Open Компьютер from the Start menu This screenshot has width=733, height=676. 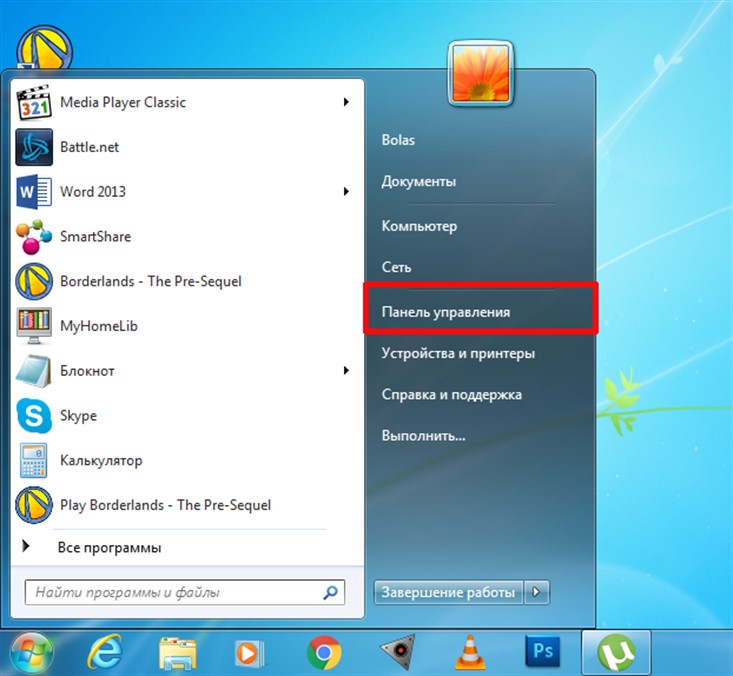(419, 226)
